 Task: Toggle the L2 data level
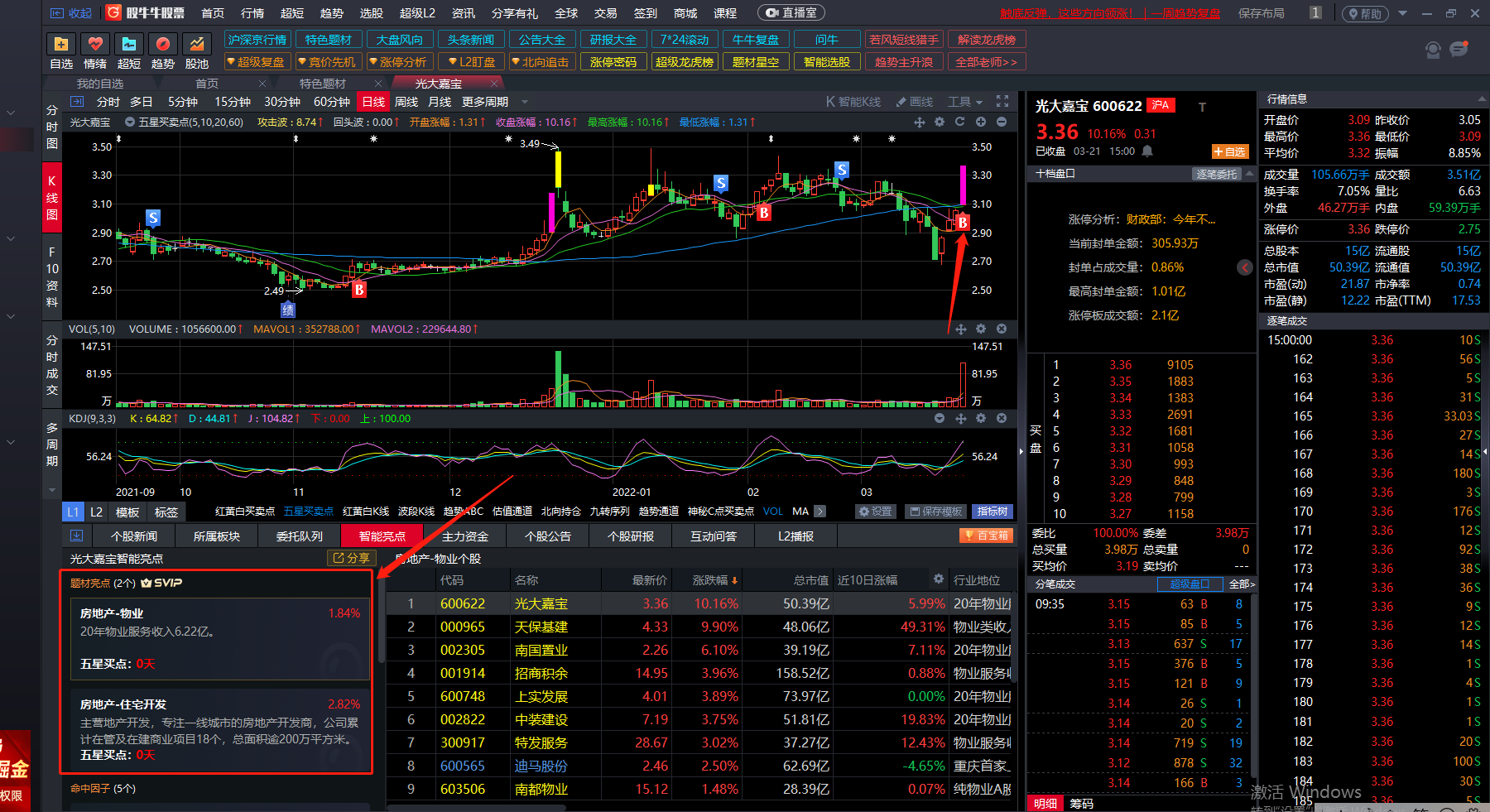click(x=96, y=512)
